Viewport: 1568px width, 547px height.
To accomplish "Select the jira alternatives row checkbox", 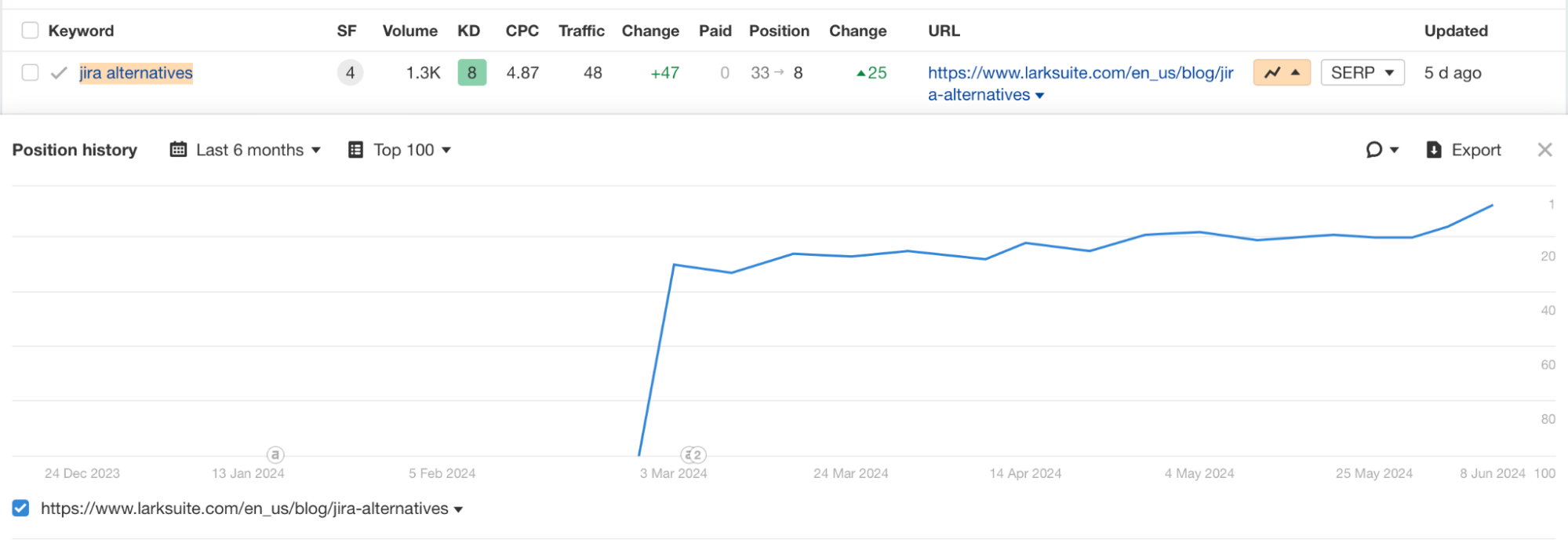I will click(x=30, y=73).
